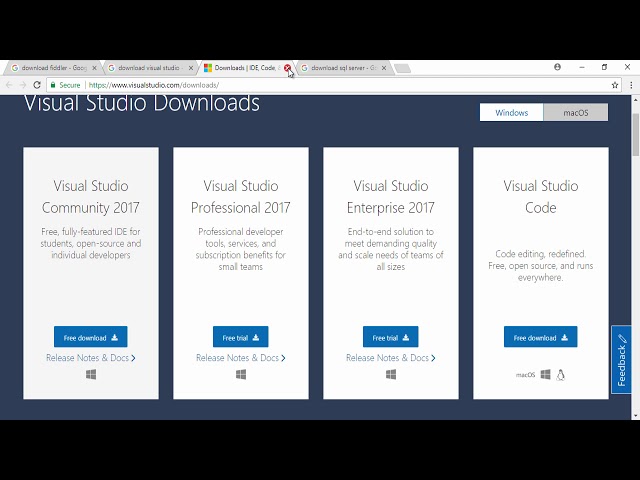Click the scrollbar up arrow
The height and width of the screenshot is (480, 640).
[x=636, y=99]
